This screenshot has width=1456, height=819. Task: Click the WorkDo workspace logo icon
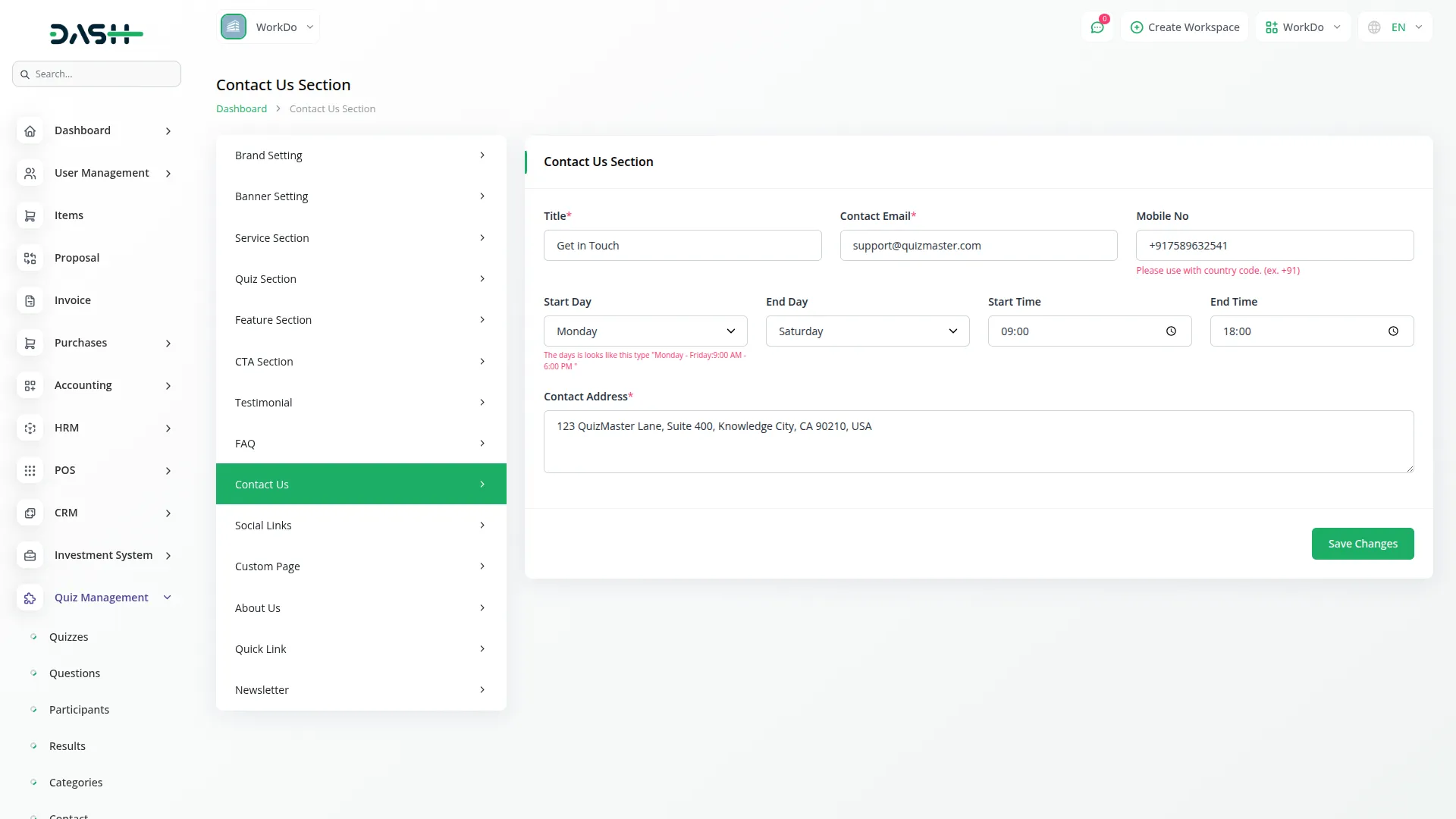click(x=234, y=27)
